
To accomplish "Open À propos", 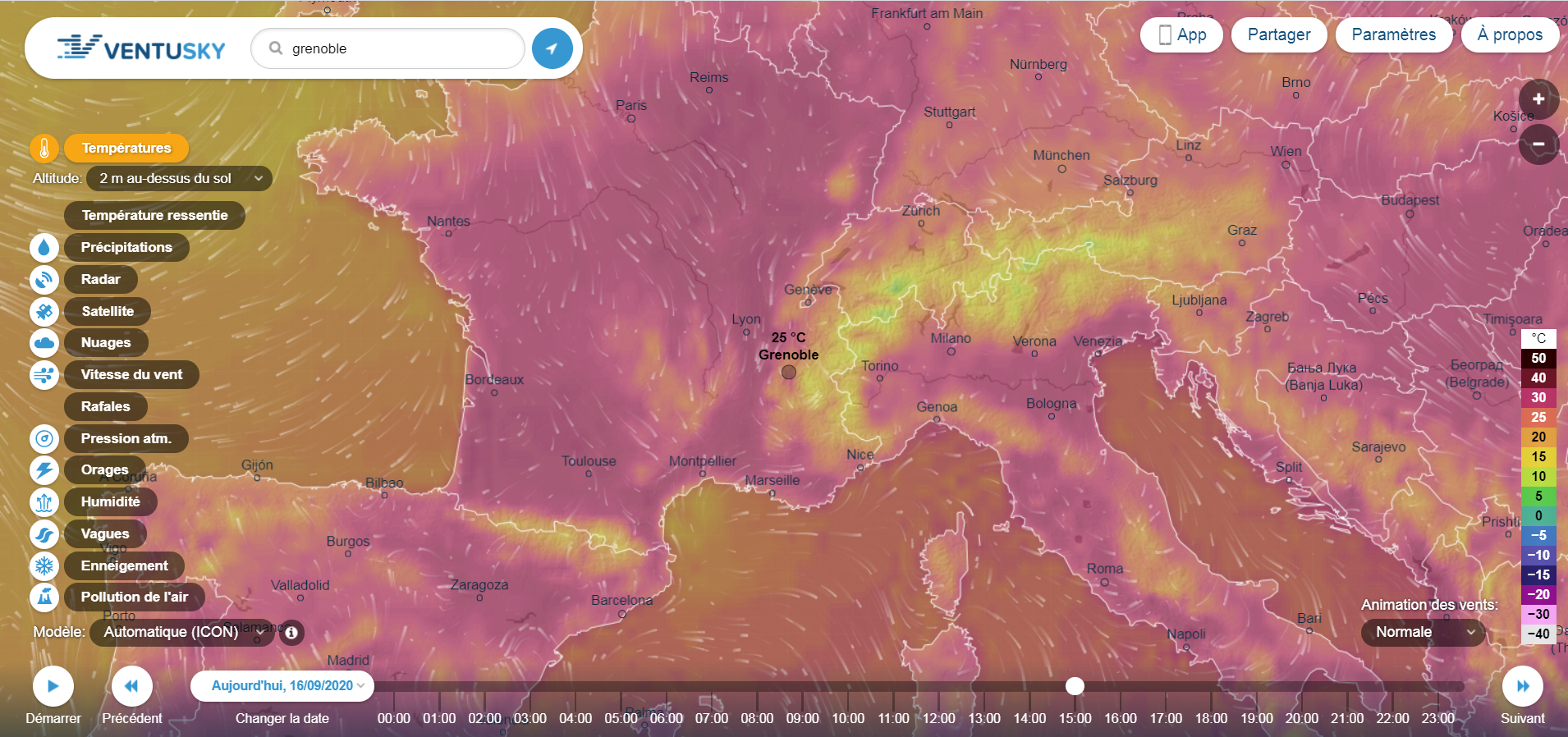I will tap(1510, 34).
